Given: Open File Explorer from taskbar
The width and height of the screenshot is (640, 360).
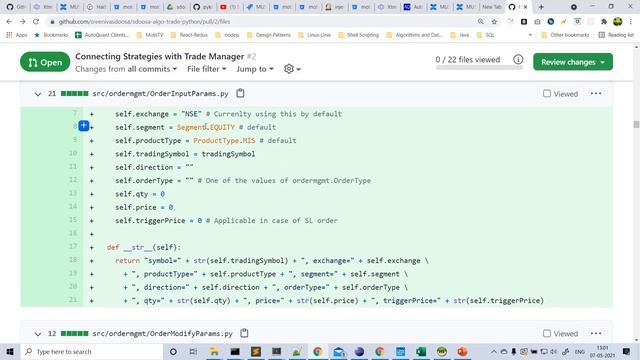Looking at the screenshot, I should click(214, 351).
